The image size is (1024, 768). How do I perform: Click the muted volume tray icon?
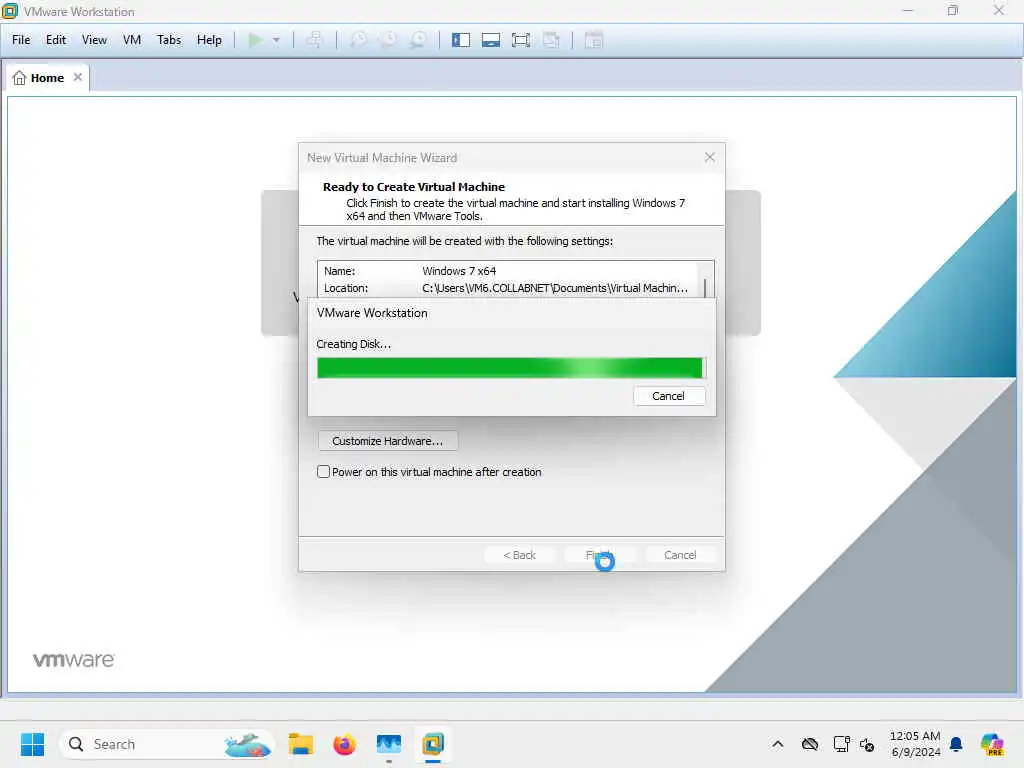pos(867,744)
